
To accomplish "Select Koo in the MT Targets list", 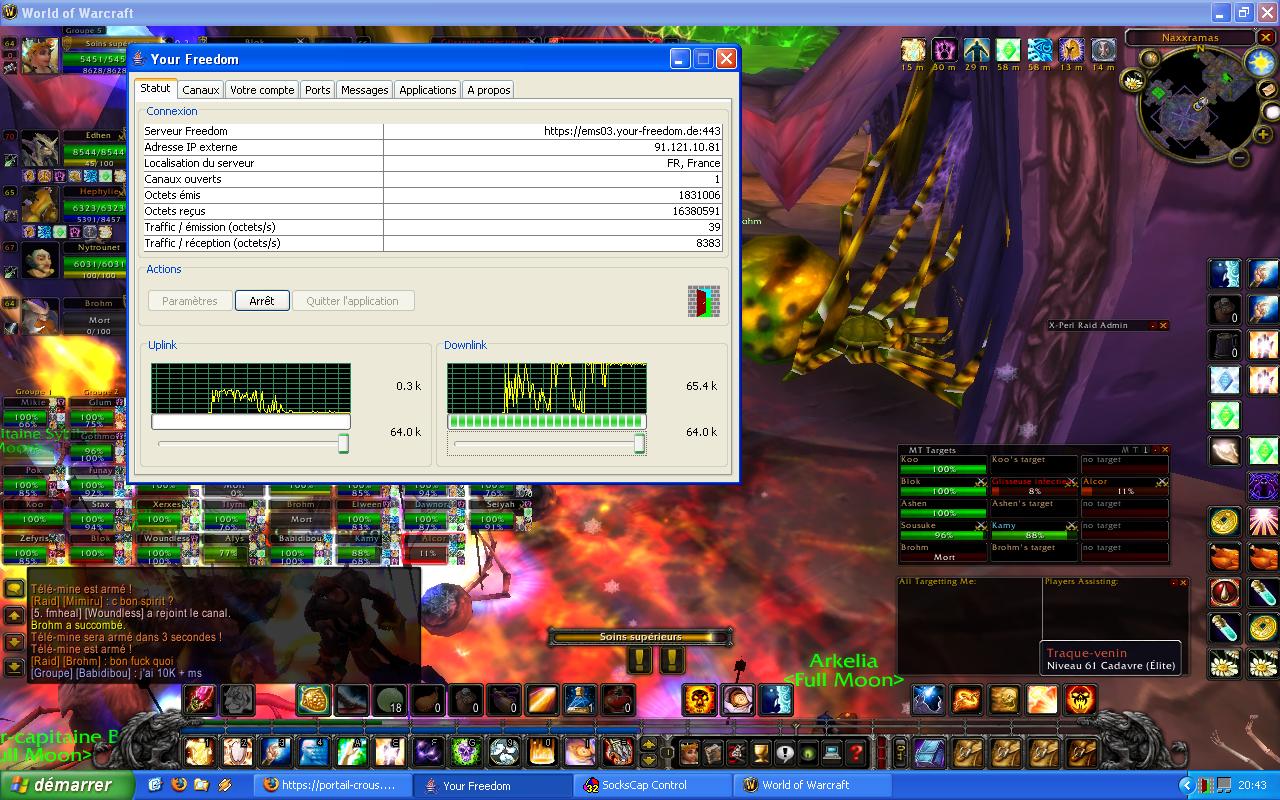I will (x=944, y=465).
